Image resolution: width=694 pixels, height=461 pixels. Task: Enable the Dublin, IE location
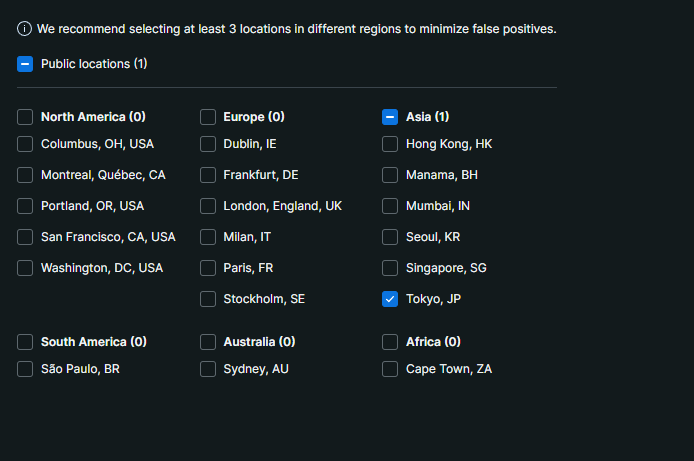[x=208, y=144]
